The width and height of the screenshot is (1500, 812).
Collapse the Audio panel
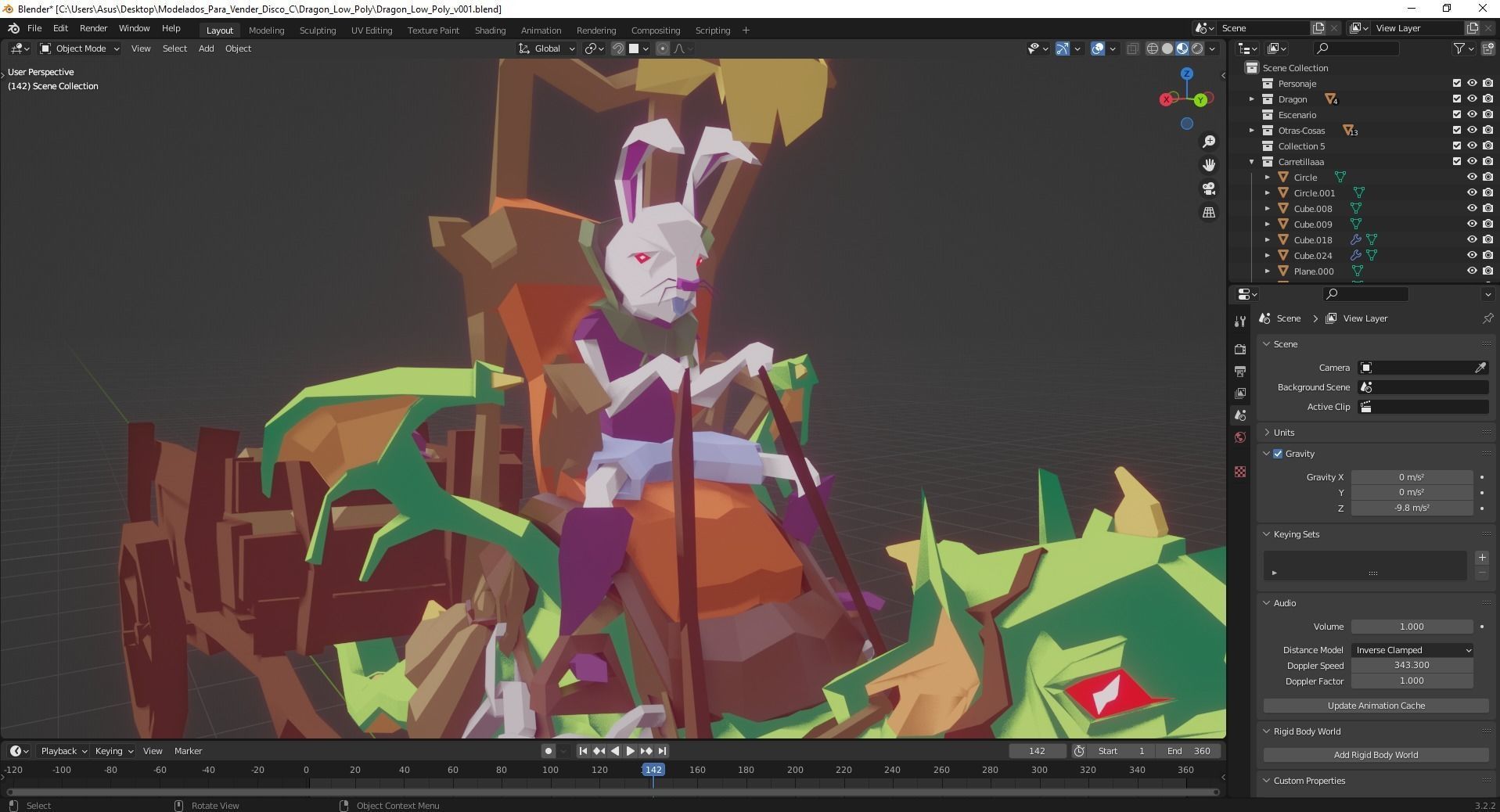point(1284,603)
